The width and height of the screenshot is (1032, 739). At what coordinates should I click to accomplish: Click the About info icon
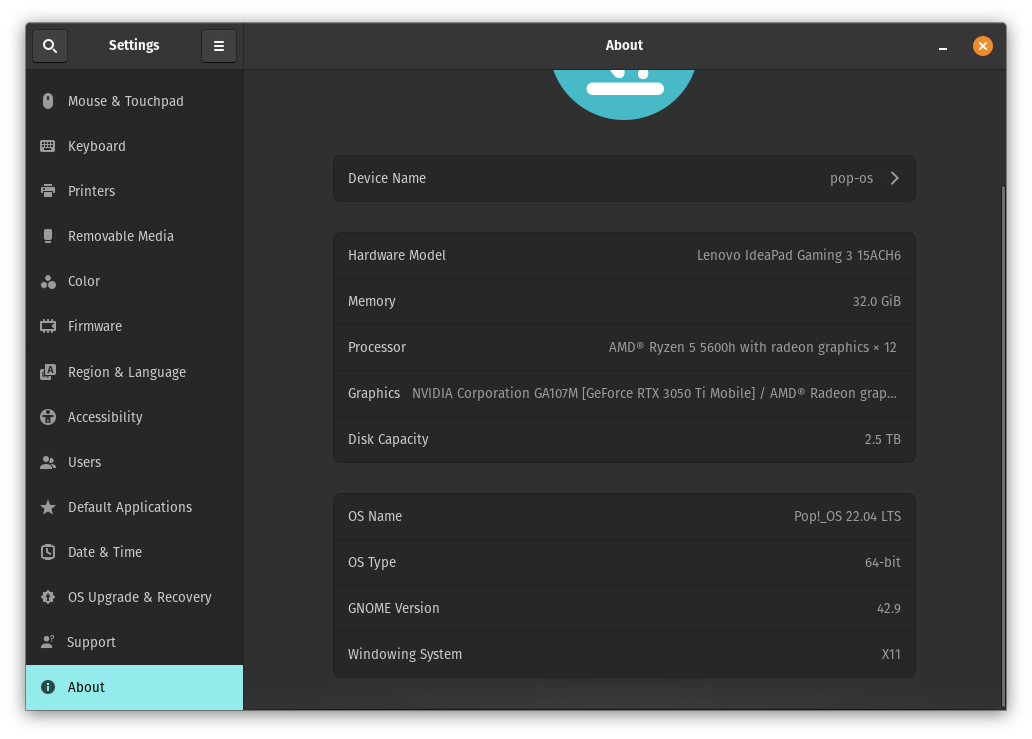click(48, 687)
